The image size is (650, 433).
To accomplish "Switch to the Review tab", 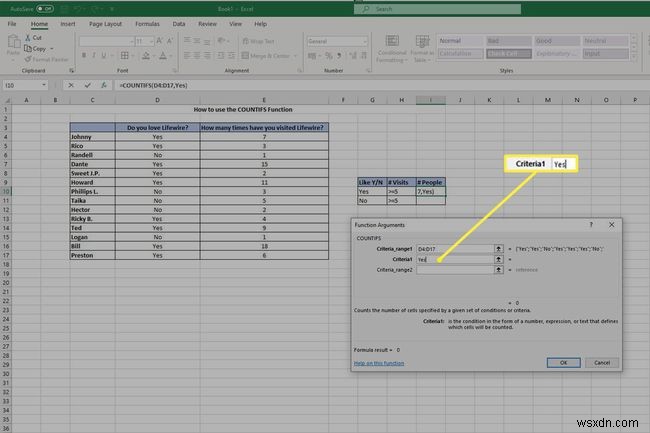I will pos(207,24).
